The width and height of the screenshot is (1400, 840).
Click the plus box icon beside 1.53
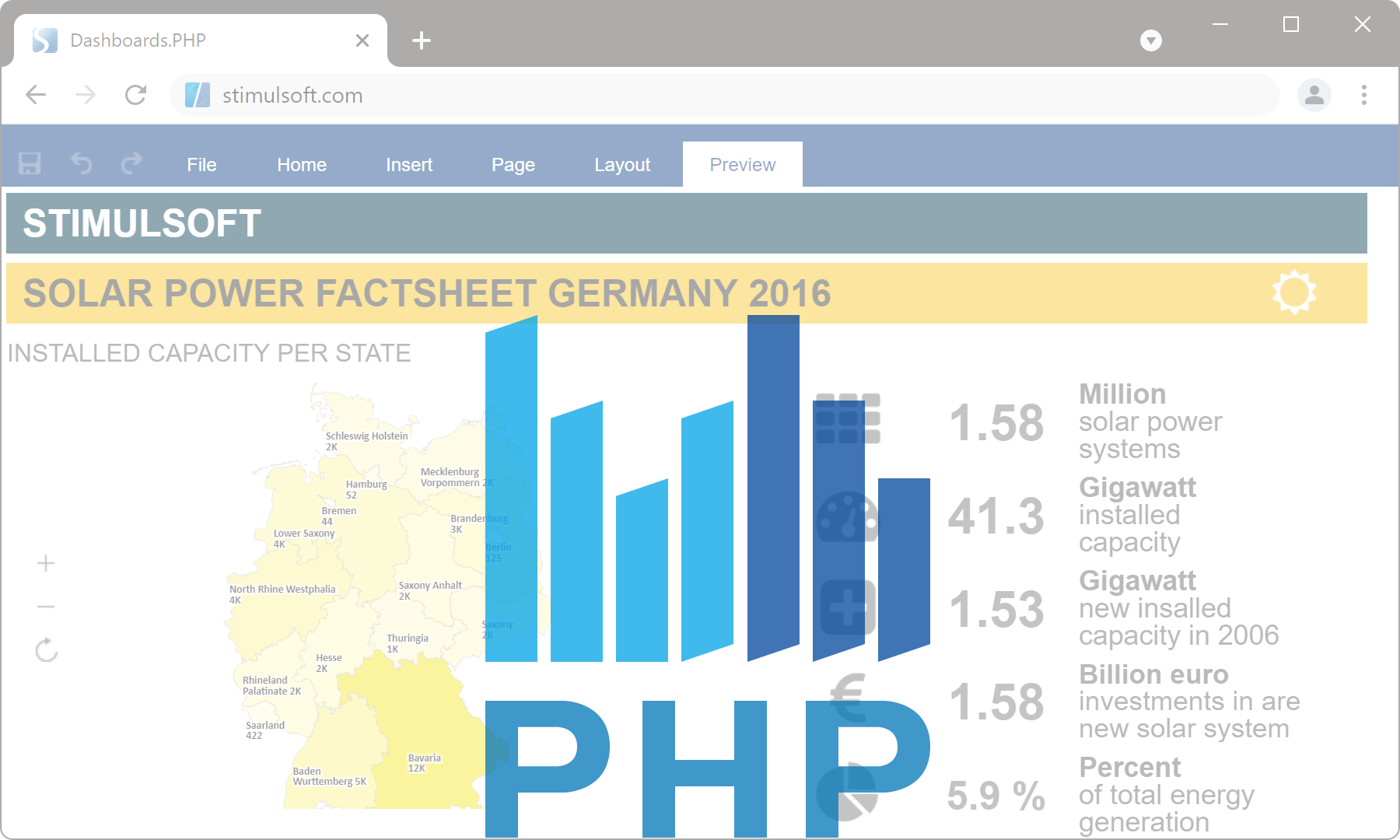848,607
